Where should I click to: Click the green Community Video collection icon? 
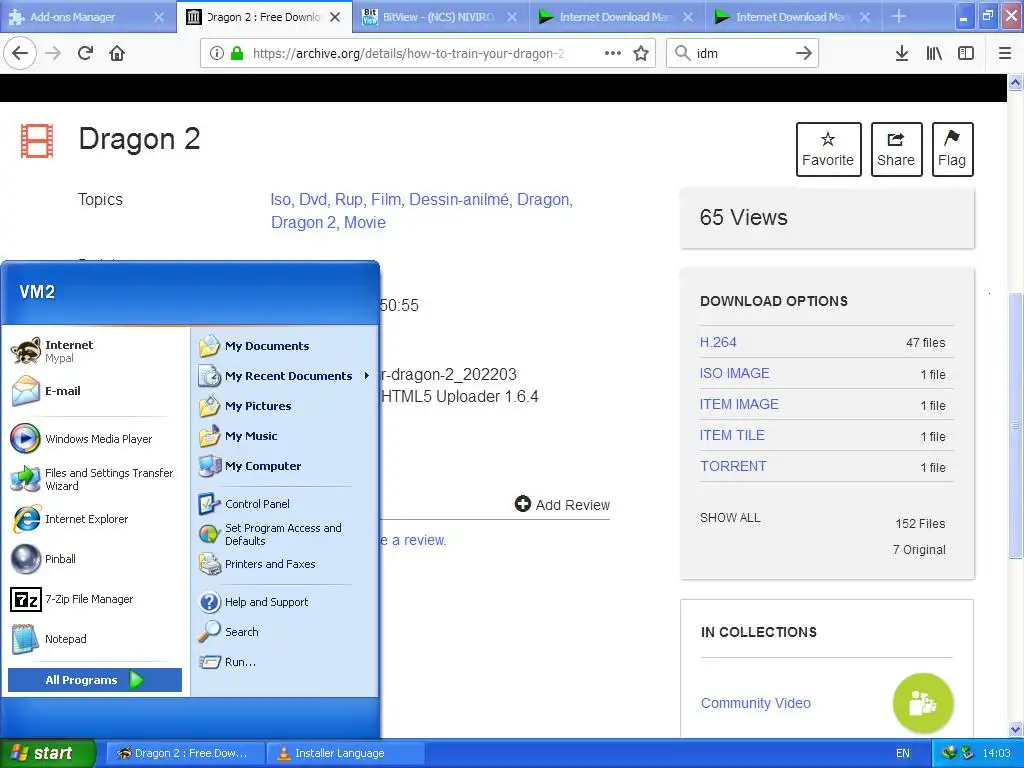point(923,703)
